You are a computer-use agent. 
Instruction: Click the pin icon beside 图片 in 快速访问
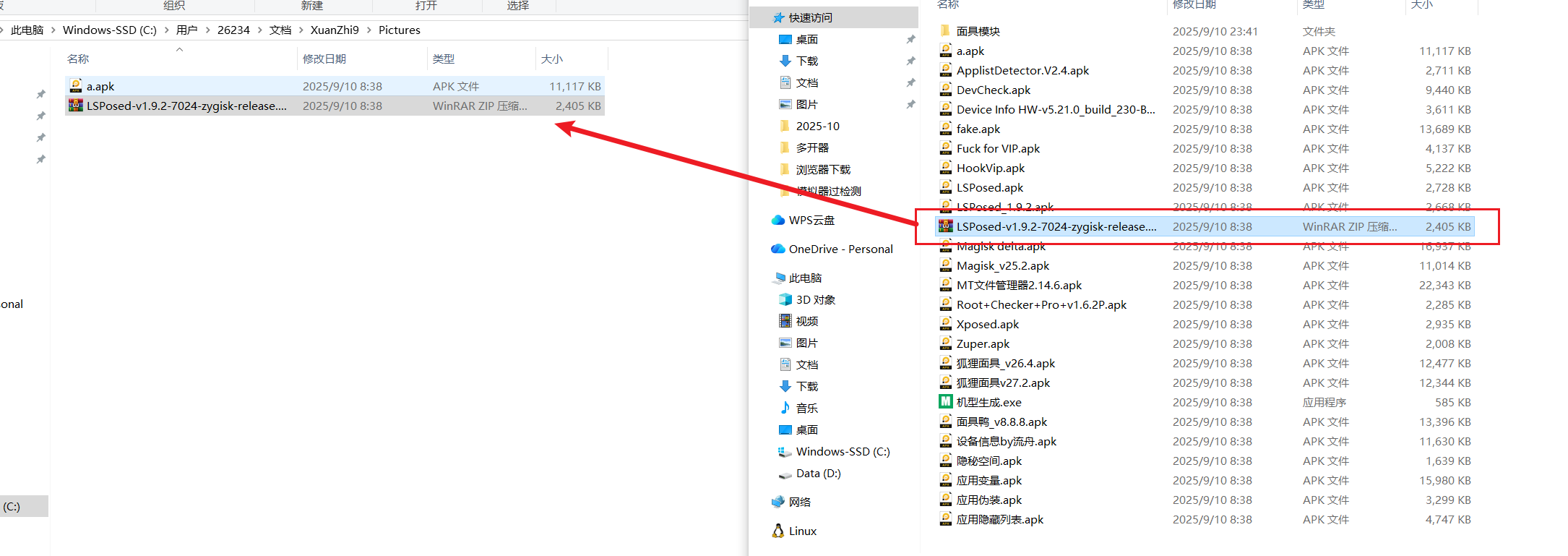coord(910,104)
